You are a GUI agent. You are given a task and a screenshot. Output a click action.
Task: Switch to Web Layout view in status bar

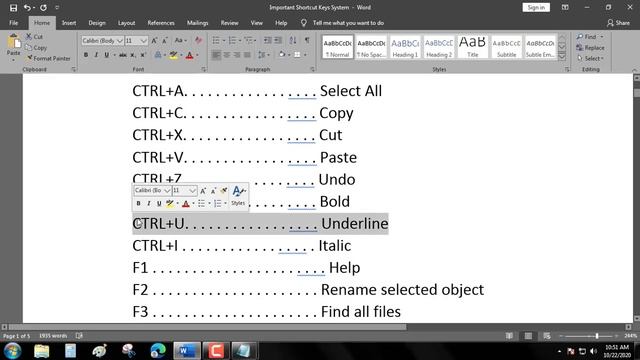pos(547,336)
